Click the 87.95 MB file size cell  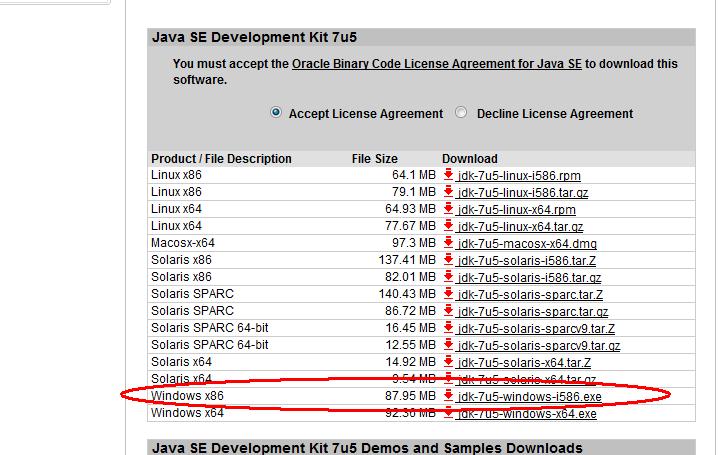410,395
